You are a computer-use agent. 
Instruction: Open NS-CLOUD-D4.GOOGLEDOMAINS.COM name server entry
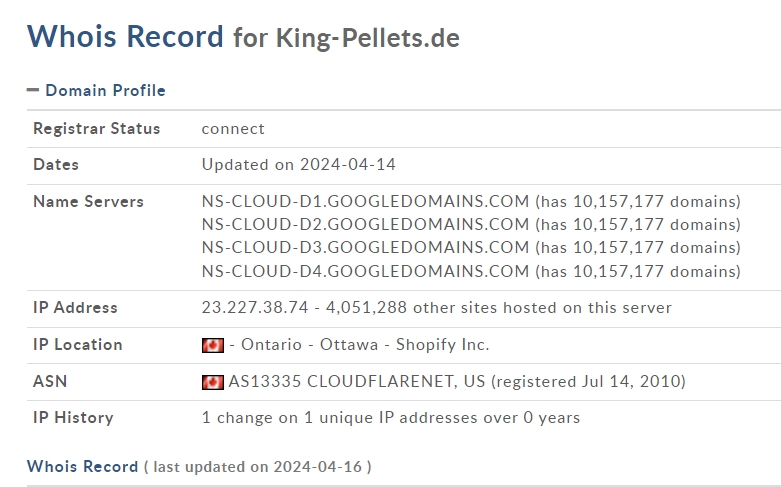[x=365, y=271]
